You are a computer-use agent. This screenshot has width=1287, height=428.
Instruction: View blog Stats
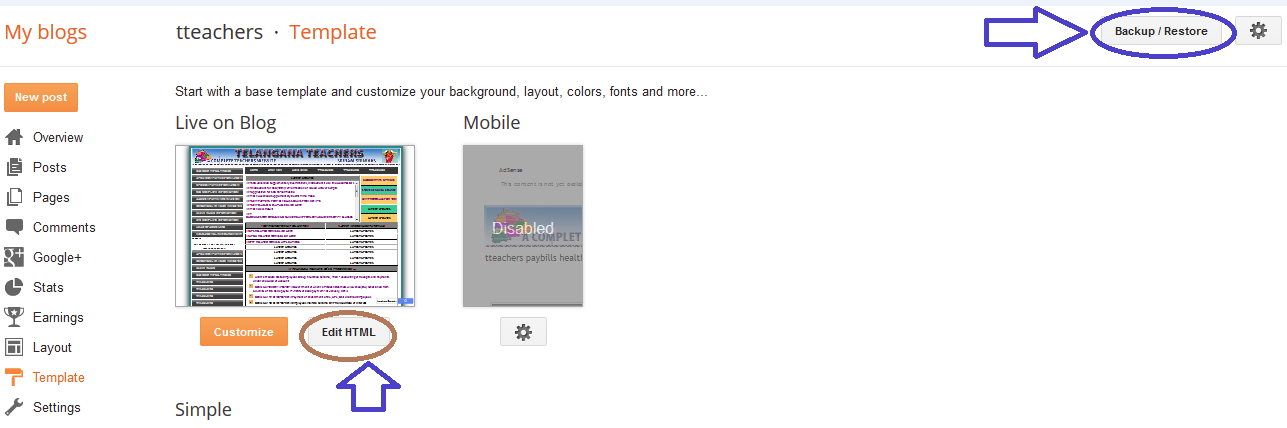[x=48, y=287]
